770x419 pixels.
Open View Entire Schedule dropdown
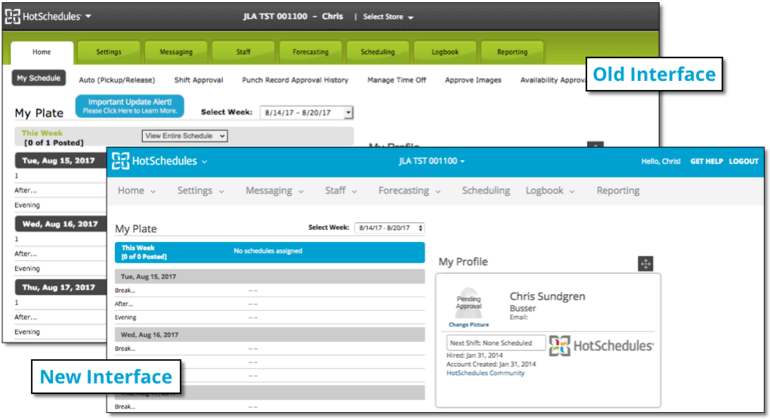click(185, 136)
